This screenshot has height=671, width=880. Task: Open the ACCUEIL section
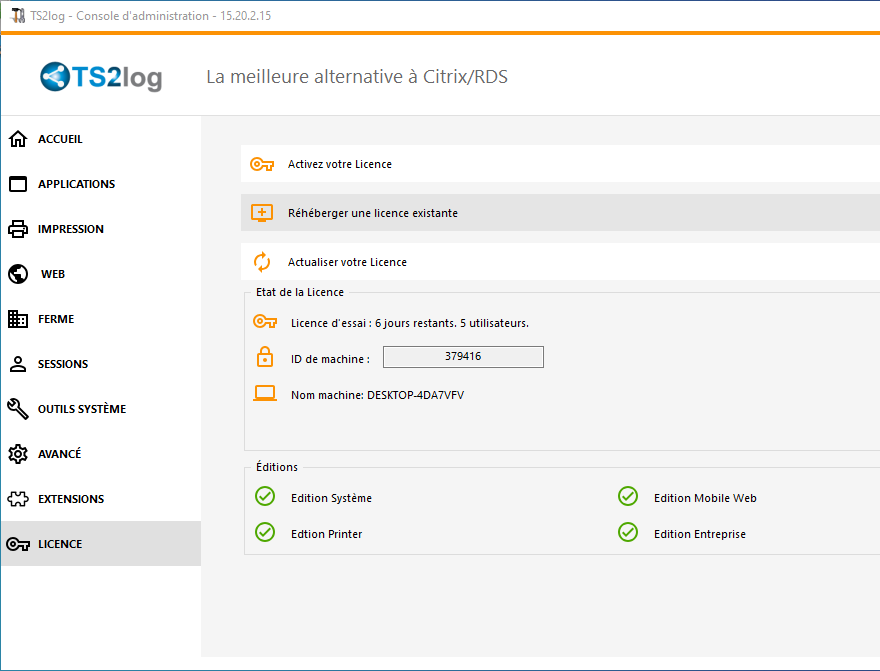coord(101,139)
